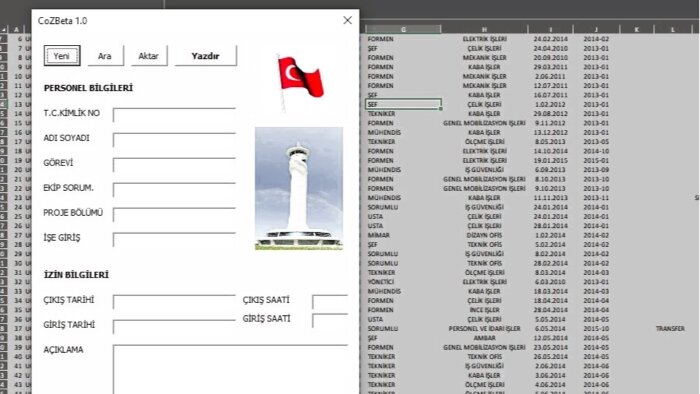Image resolution: width=700 pixels, height=394 pixels.
Task: Open search with the Ara button
Action: click(x=105, y=56)
